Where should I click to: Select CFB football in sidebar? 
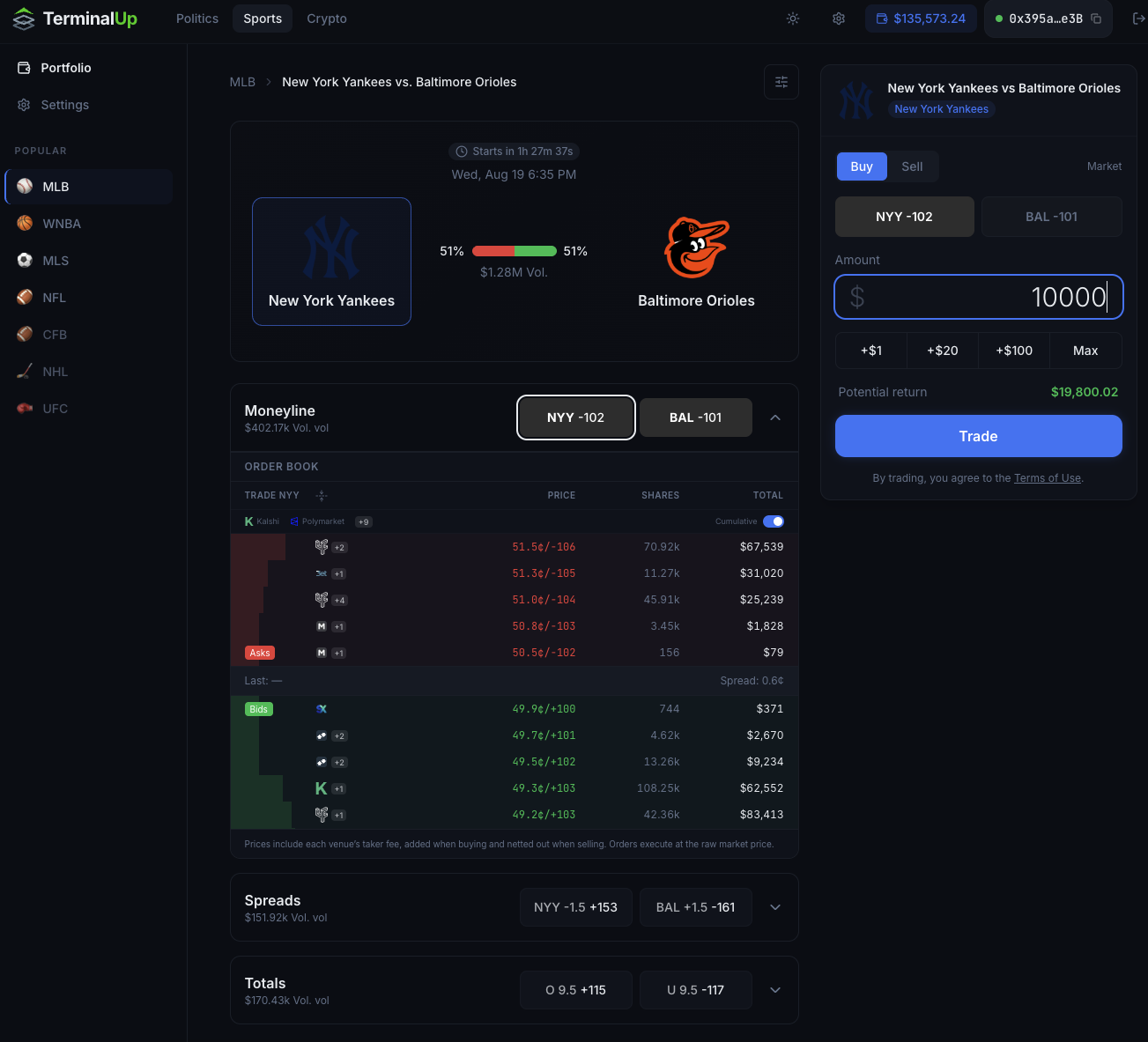tap(25, 335)
